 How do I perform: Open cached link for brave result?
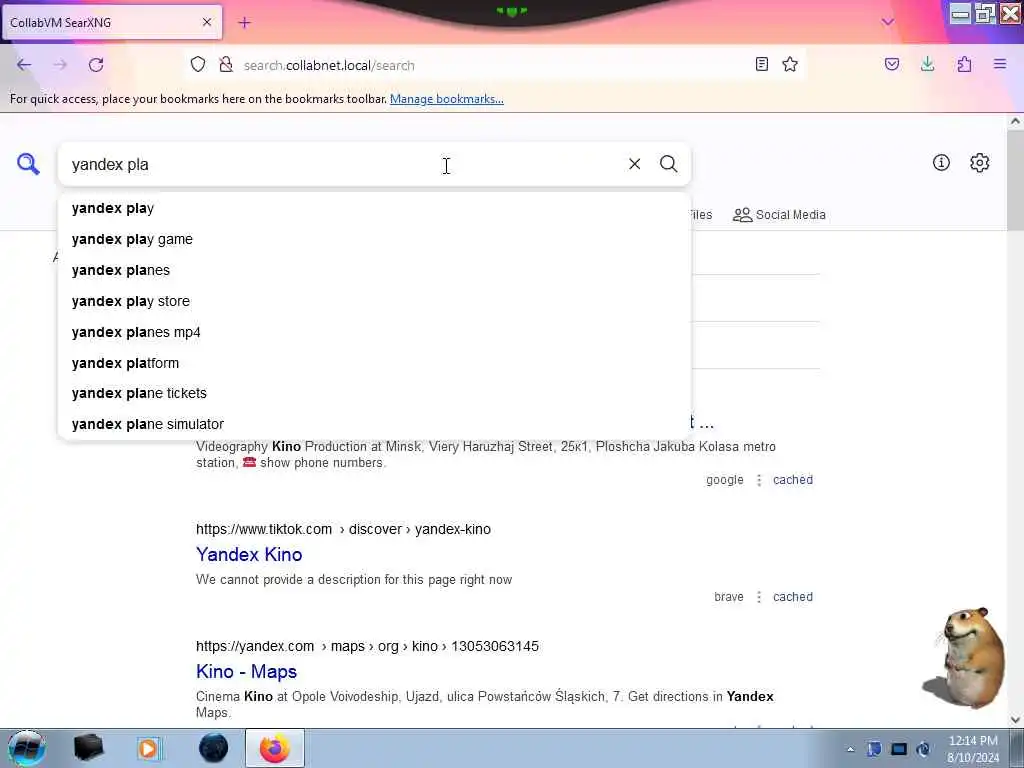pyautogui.click(x=793, y=597)
